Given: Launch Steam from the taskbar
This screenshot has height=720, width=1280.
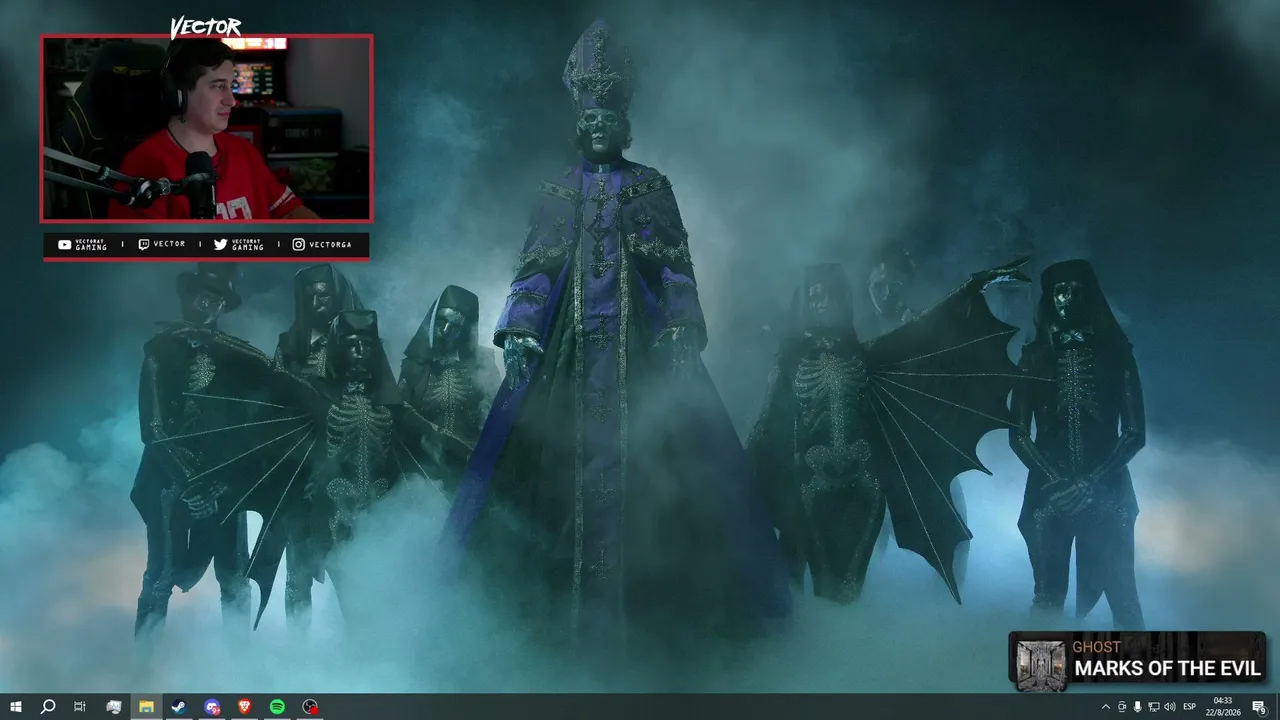Looking at the screenshot, I should click(x=178, y=707).
